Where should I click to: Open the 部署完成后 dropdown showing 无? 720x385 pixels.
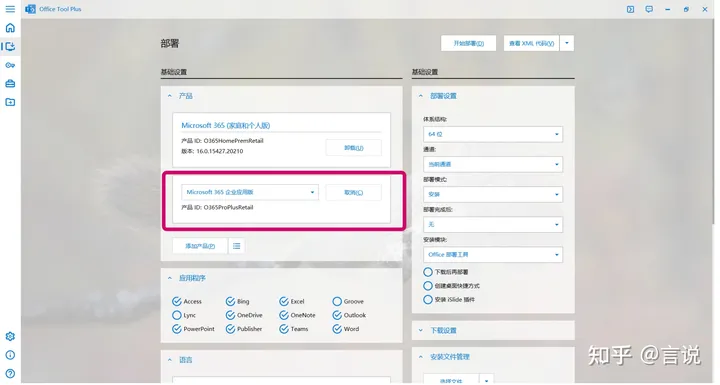click(493, 224)
